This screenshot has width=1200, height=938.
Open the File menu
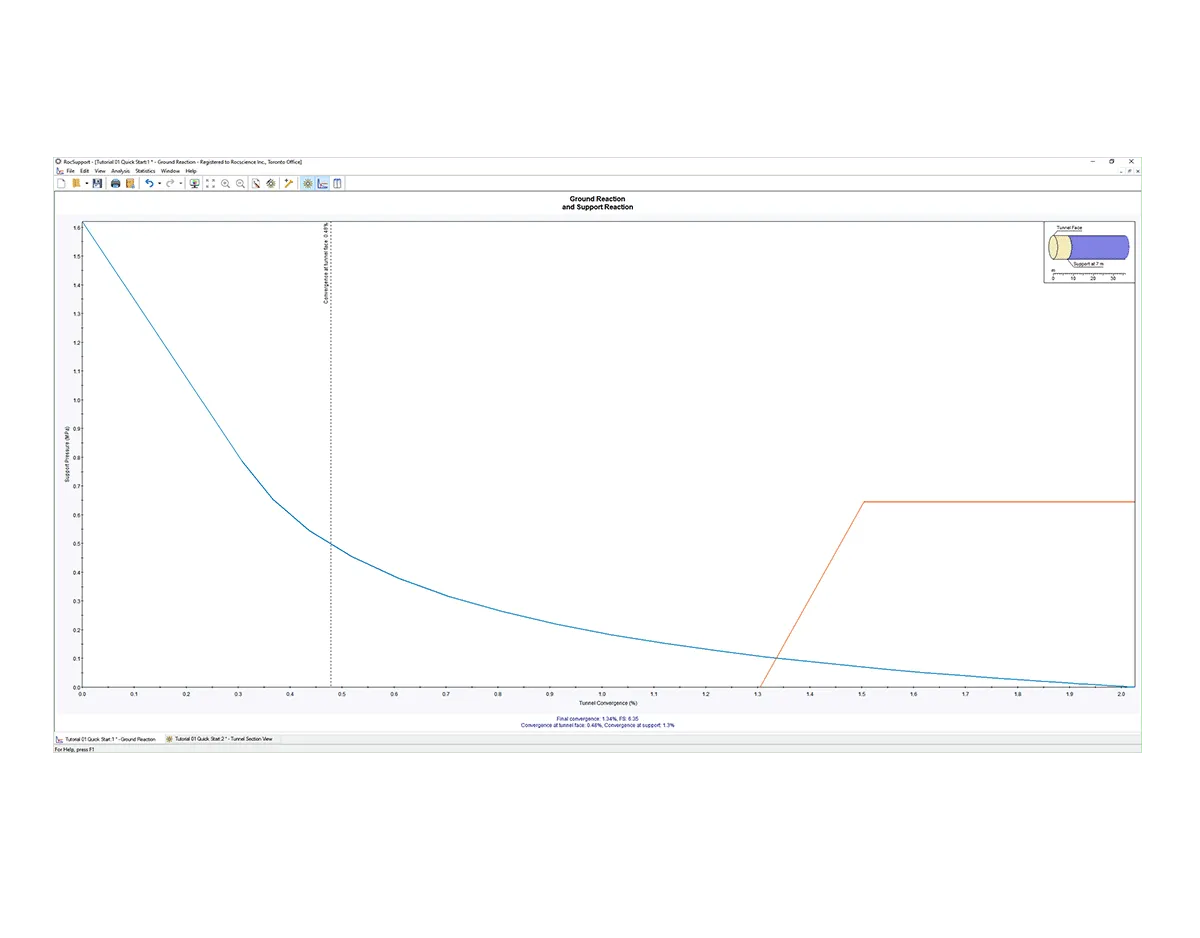pyautogui.click(x=70, y=171)
